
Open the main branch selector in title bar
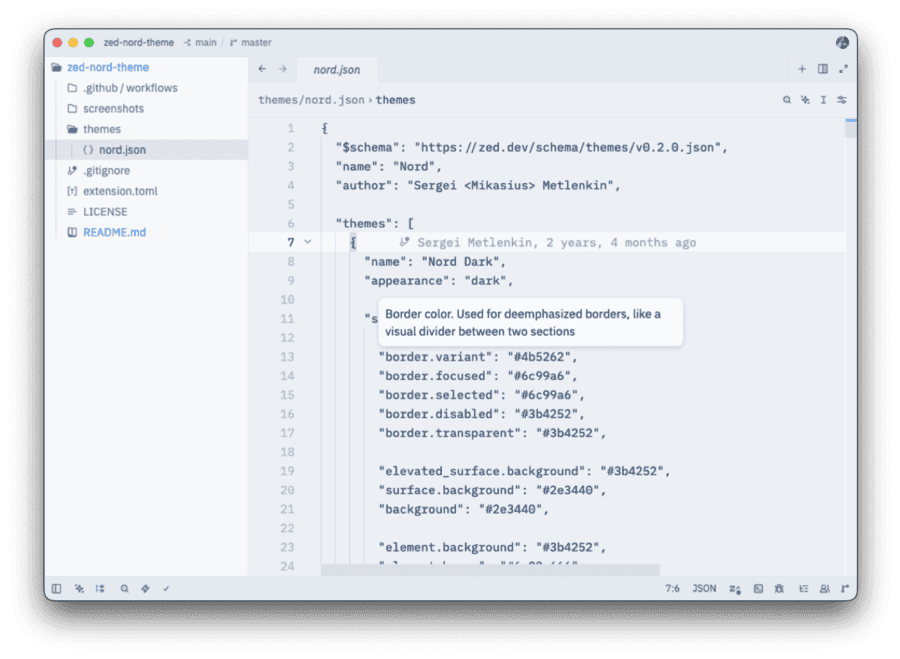click(200, 42)
